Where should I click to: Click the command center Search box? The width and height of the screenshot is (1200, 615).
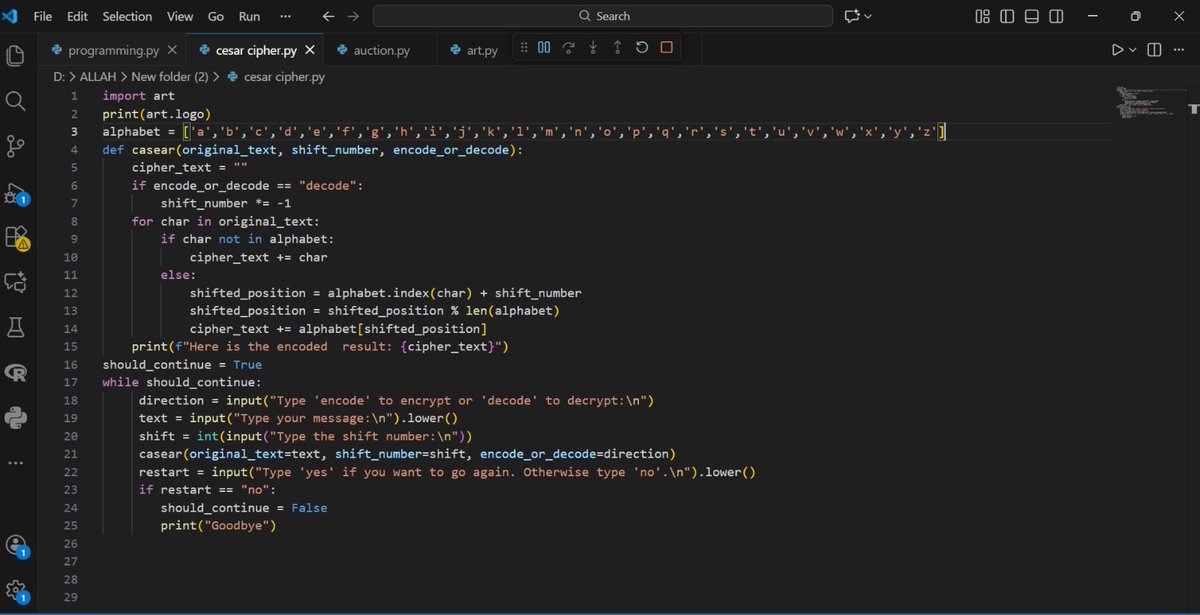click(x=603, y=16)
